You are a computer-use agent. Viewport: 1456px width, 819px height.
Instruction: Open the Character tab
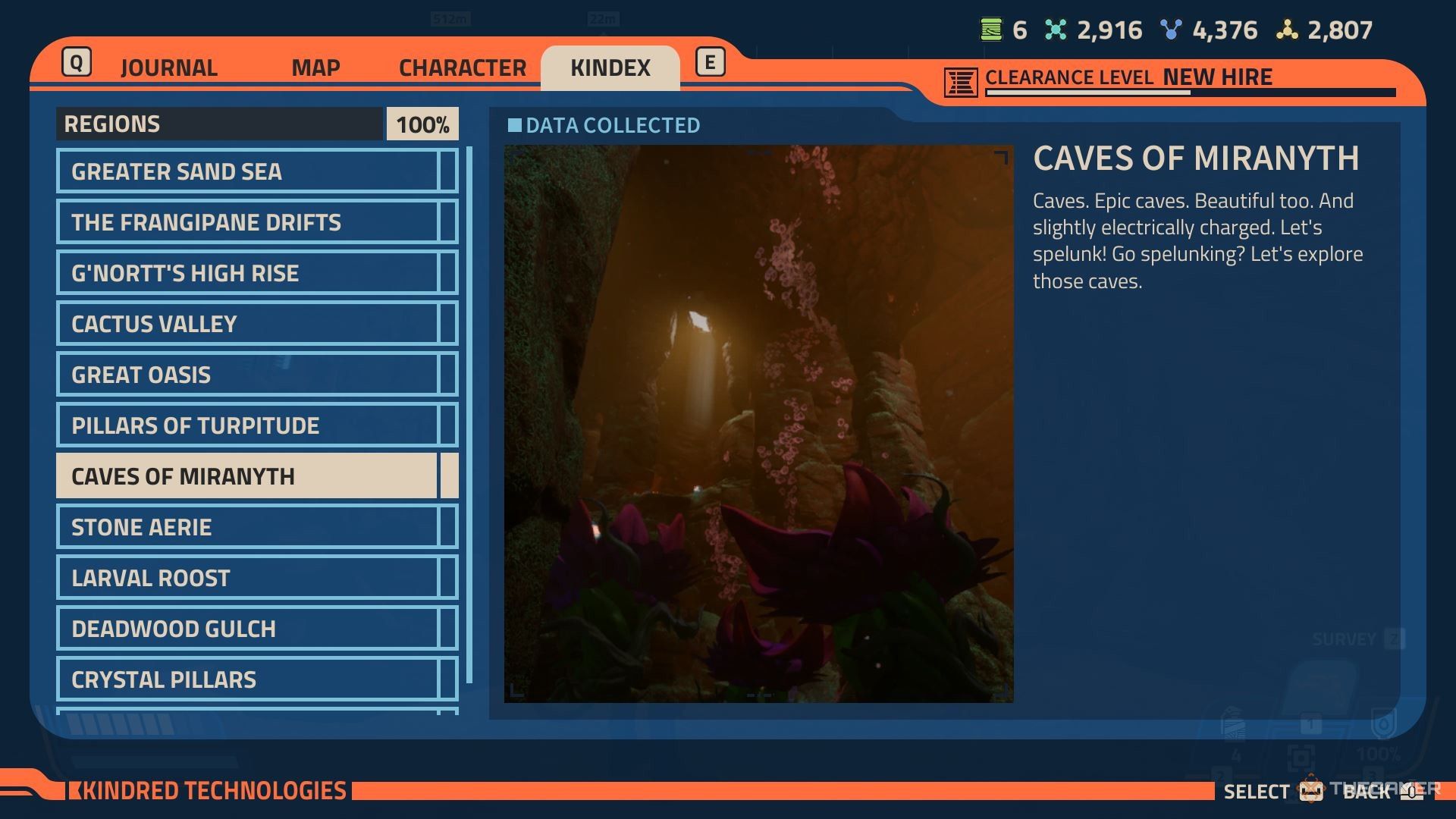tap(462, 67)
